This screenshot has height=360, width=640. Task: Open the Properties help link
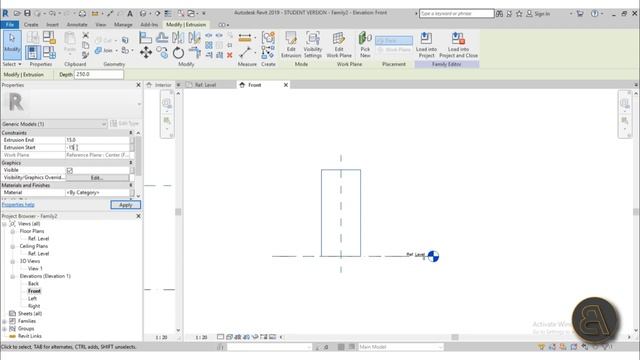(x=18, y=204)
